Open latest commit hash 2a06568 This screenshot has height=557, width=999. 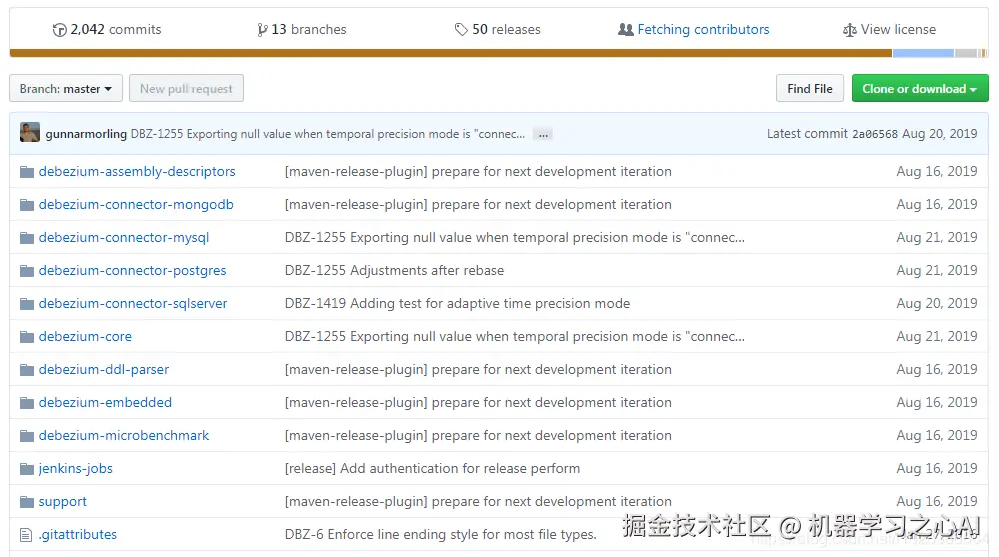point(875,134)
